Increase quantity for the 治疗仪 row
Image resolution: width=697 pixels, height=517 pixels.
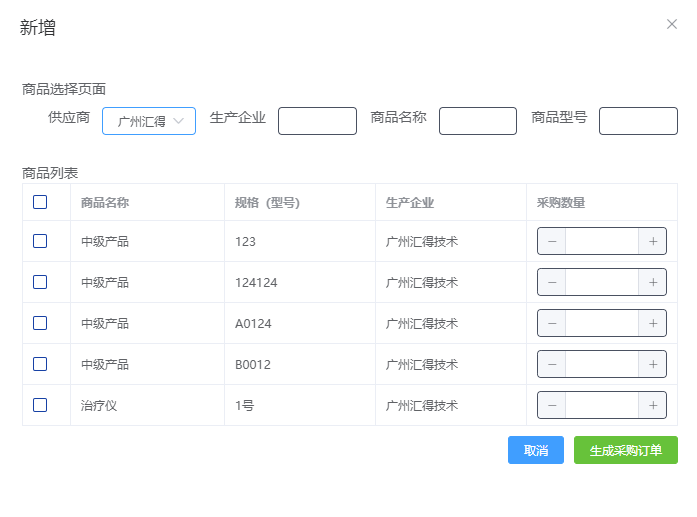[x=652, y=405]
